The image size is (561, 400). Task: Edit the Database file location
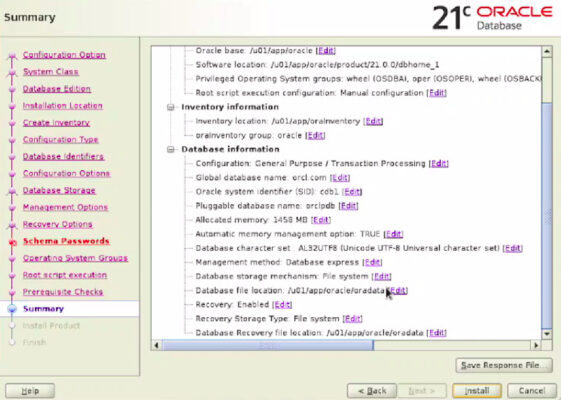pyautogui.click(x=398, y=291)
